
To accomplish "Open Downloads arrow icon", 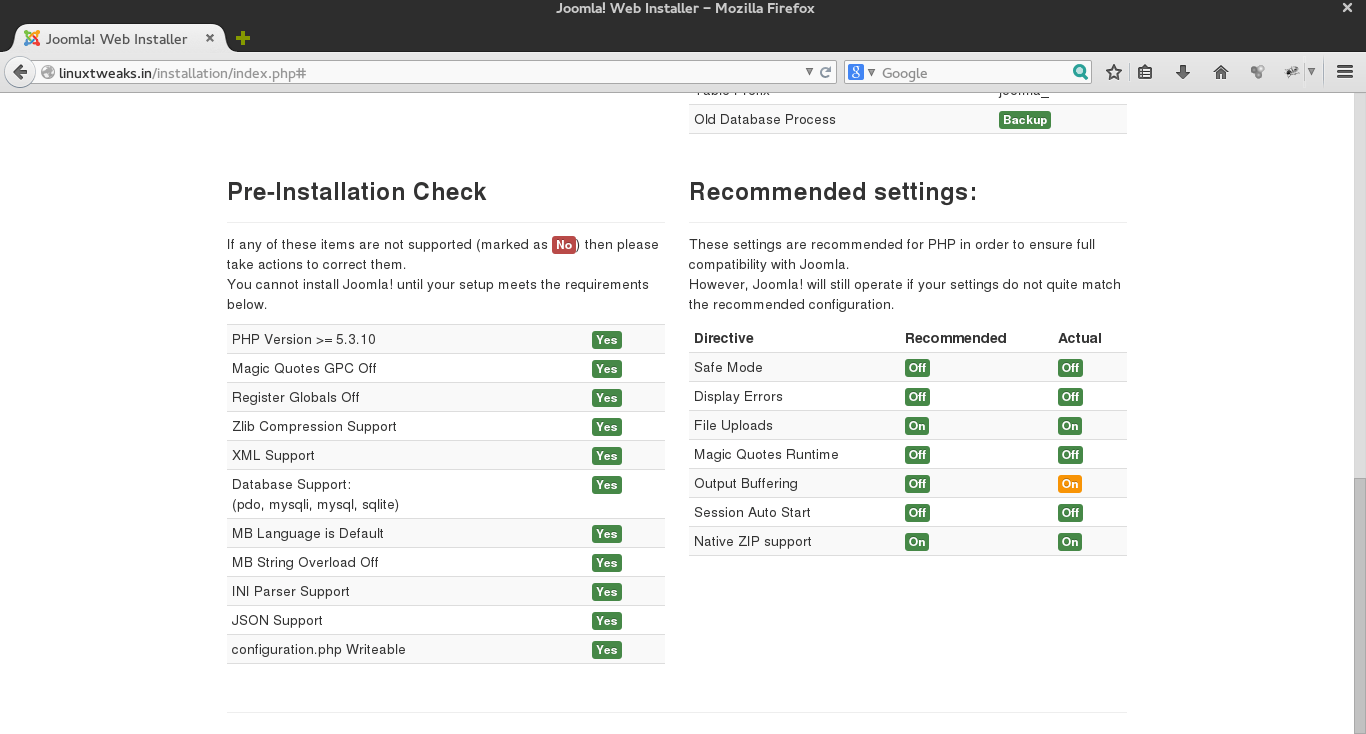I will [x=1183, y=72].
